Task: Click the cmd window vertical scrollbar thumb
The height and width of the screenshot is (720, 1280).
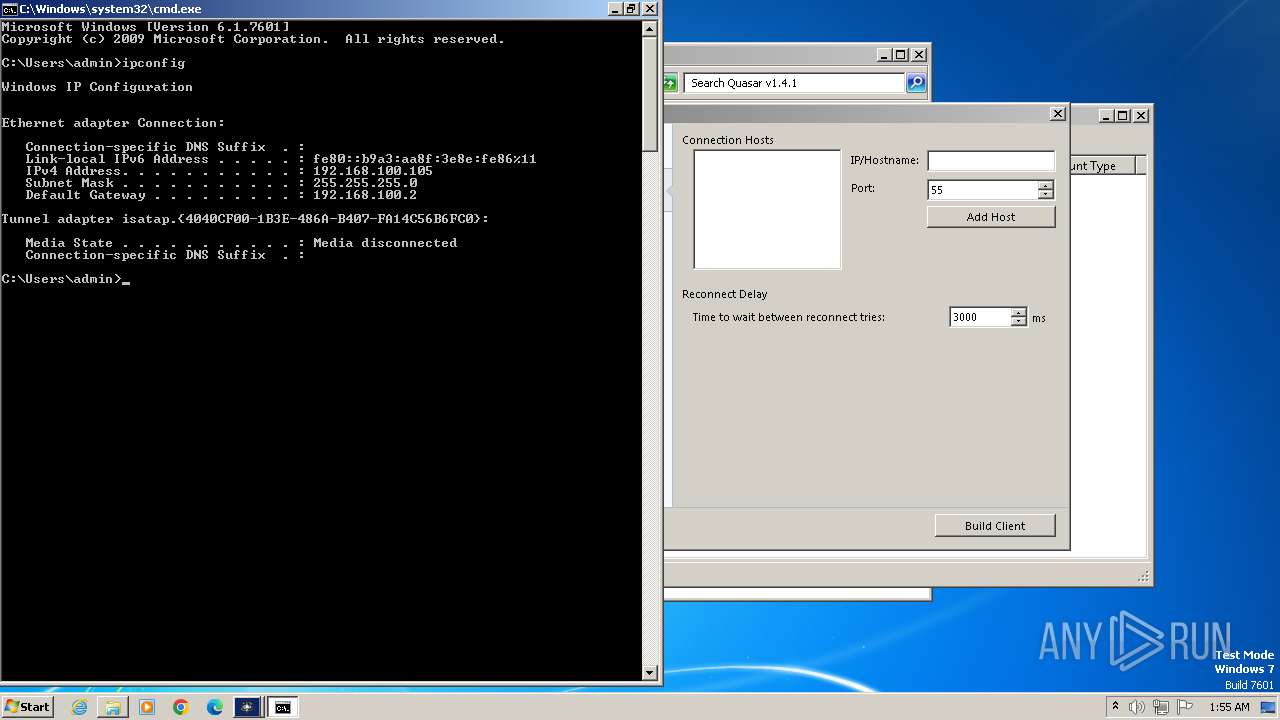Action: click(650, 93)
